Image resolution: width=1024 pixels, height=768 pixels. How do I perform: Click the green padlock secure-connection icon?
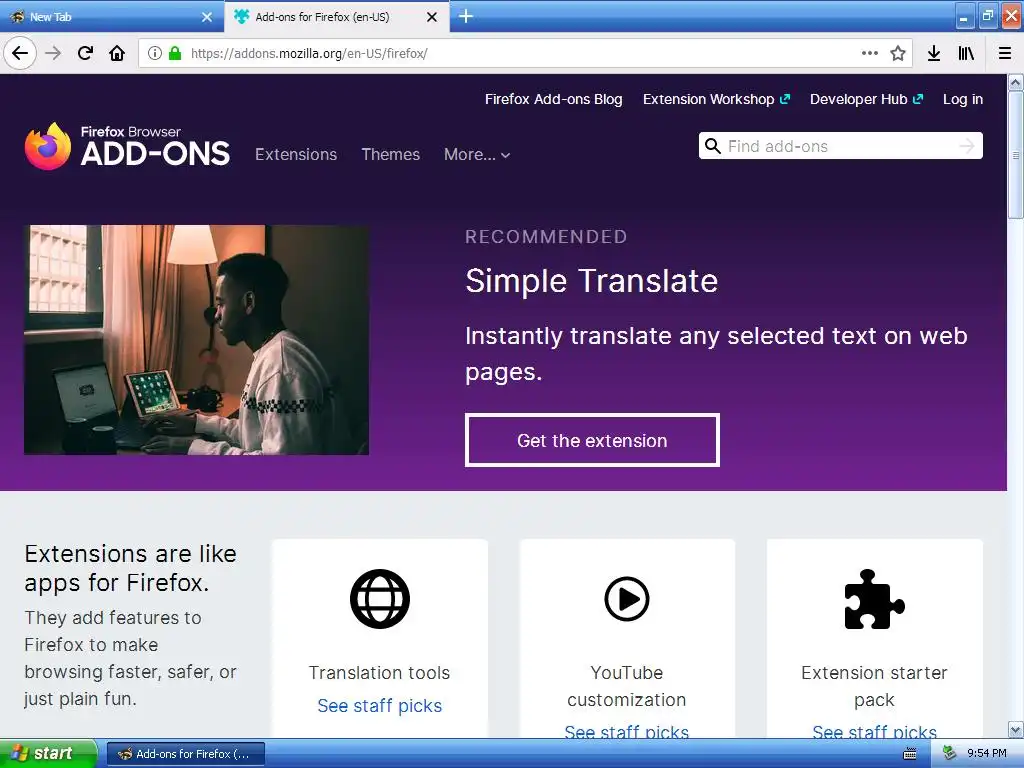click(174, 53)
